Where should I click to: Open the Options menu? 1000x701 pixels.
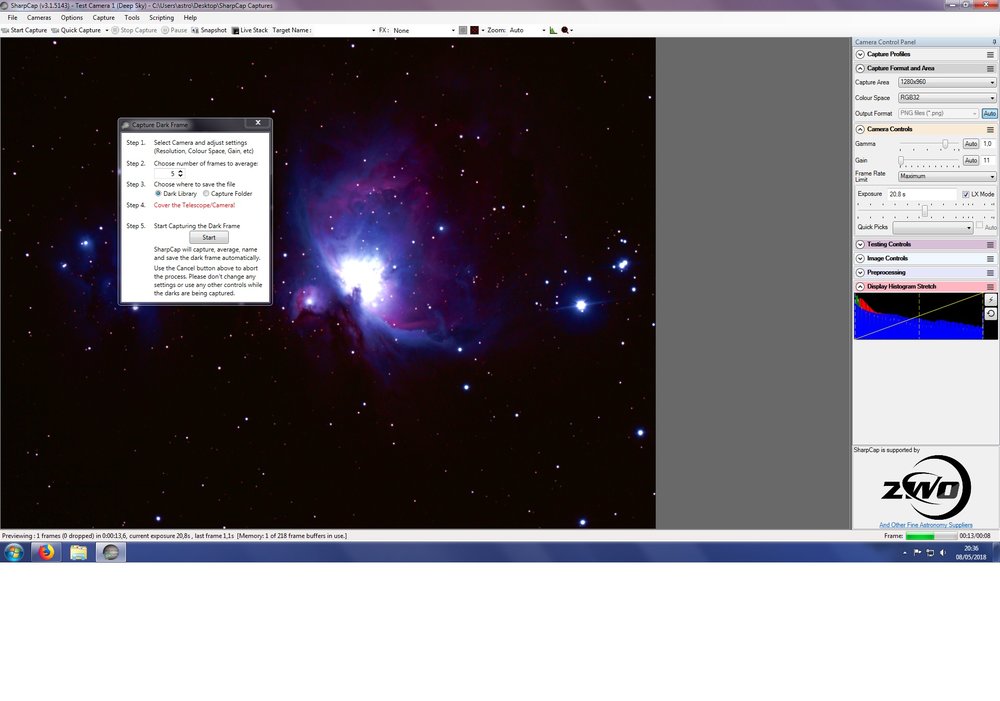tap(71, 17)
